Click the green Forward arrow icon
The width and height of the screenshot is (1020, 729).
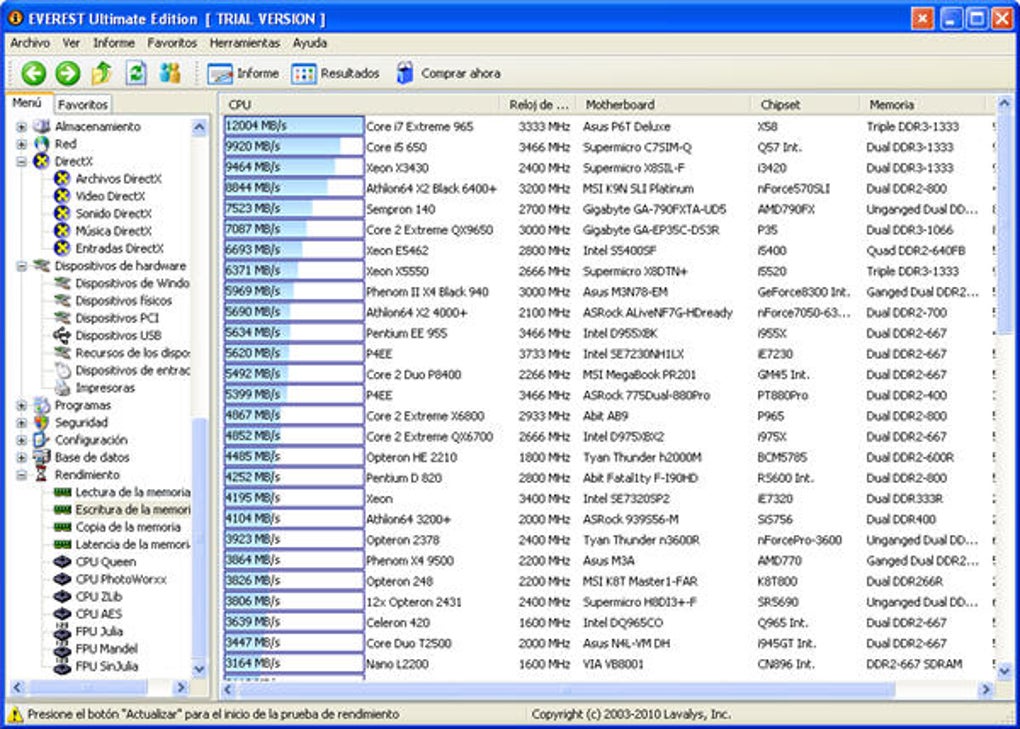tap(68, 73)
